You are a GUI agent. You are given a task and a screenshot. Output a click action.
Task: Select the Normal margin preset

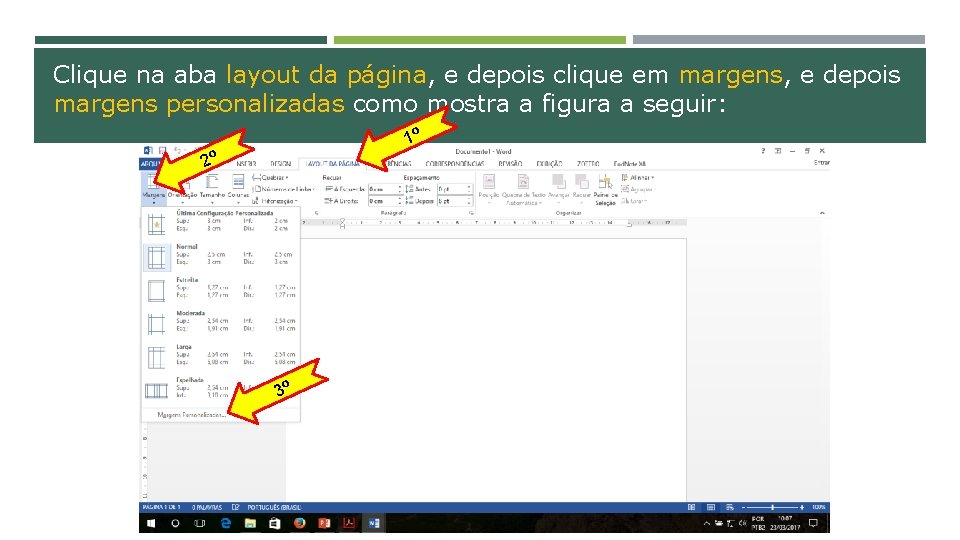click(220, 255)
